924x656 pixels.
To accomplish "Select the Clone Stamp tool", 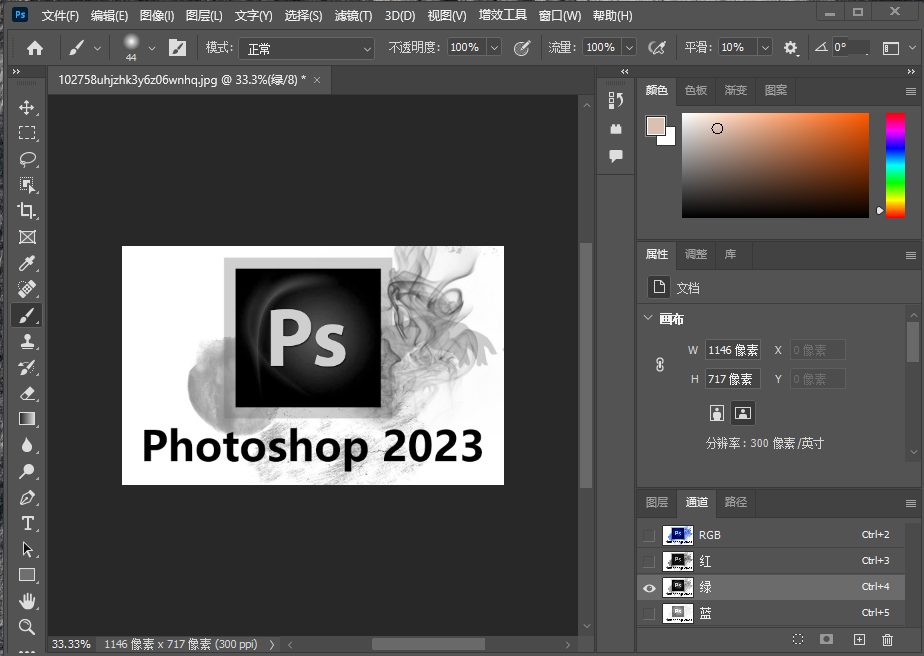I will pyautogui.click(x=27, y=341).
